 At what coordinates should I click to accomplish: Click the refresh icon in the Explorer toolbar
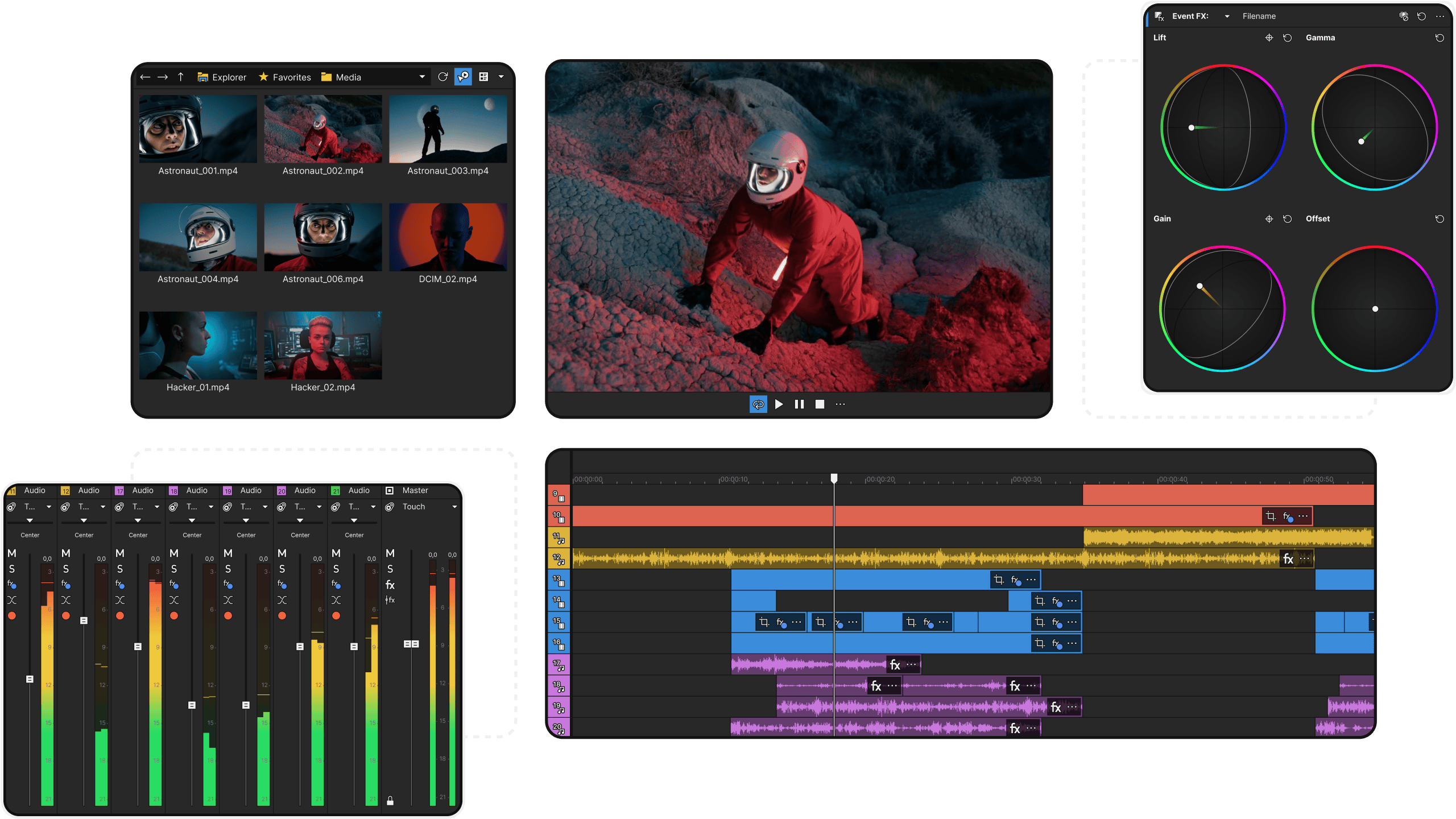[x=443, y=77]
